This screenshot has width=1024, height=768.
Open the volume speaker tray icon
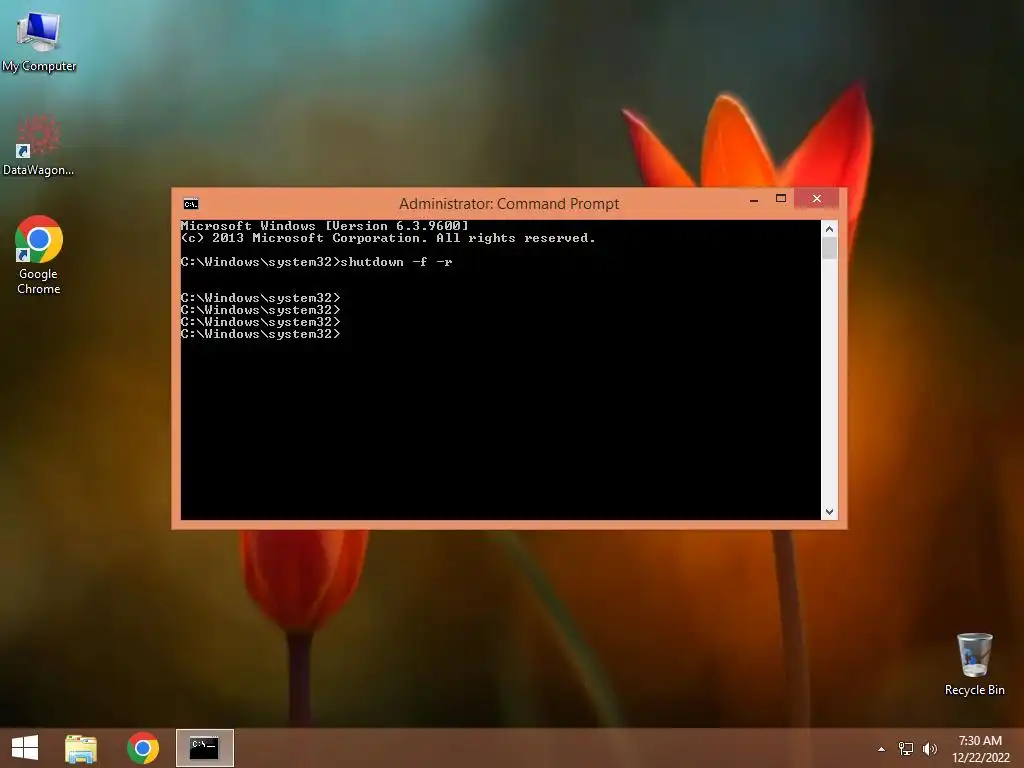coord(930,748)
